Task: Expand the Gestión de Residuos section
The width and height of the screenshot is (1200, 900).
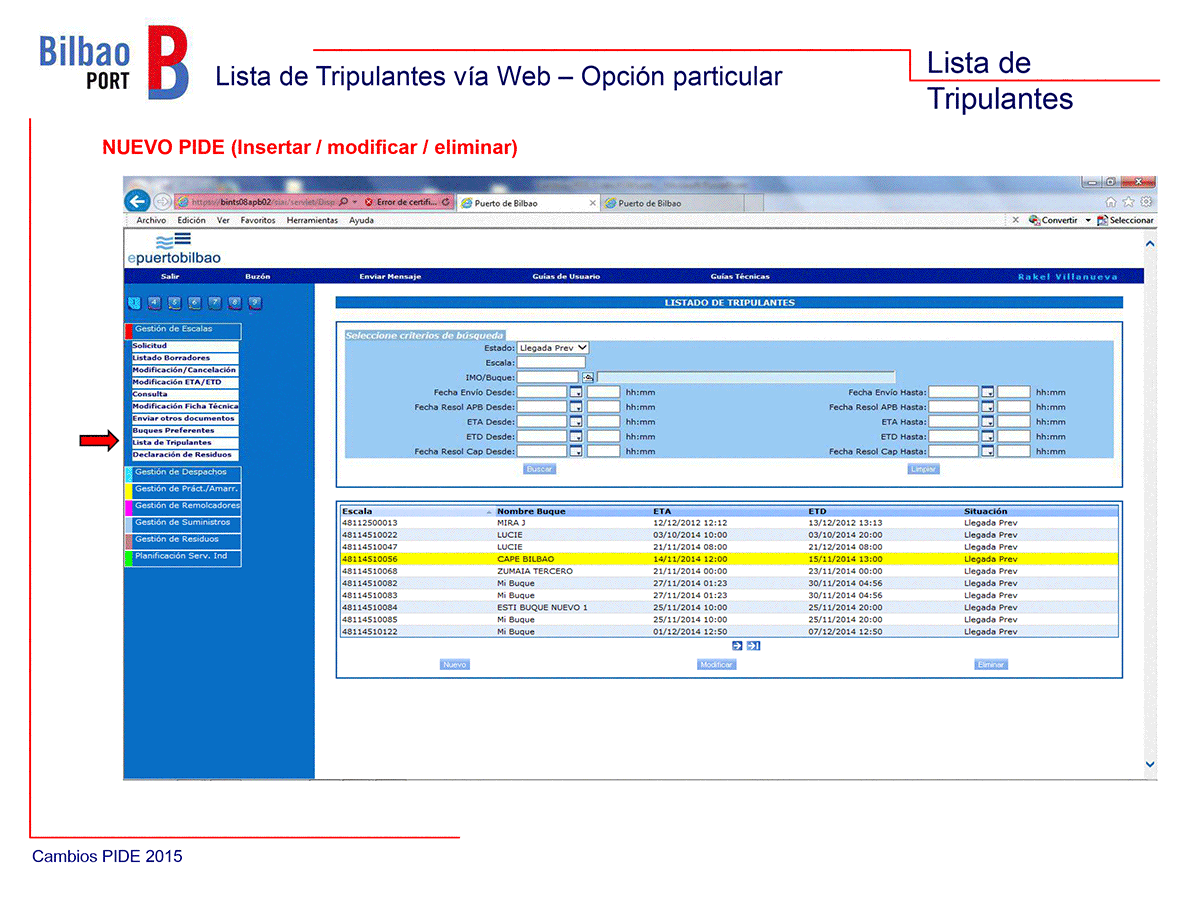Action: (x=181, y=540)
